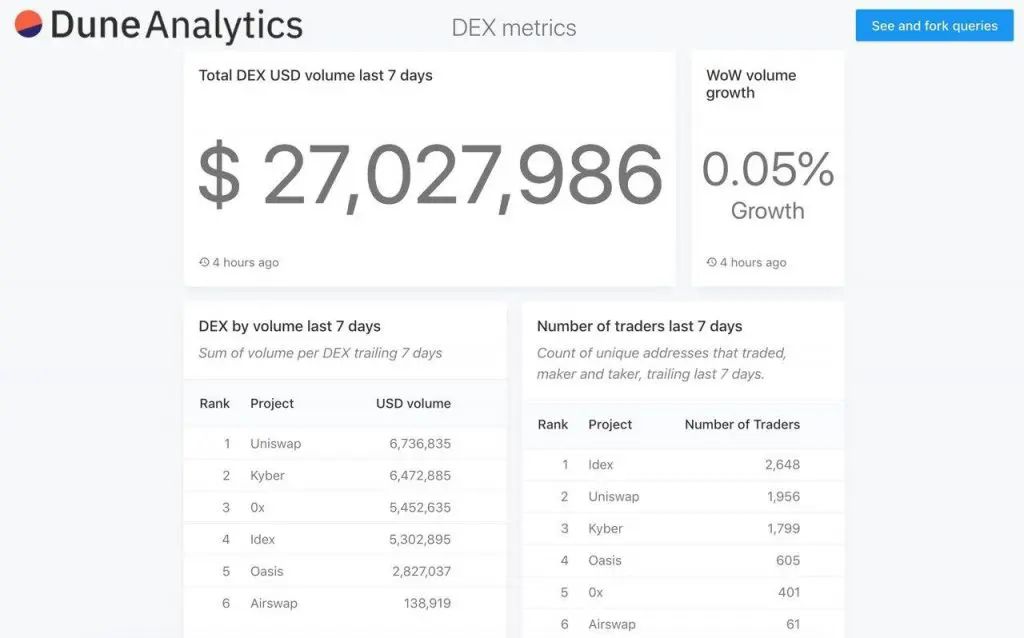1024x638 pixels.
Task: Select Idex in the traders table
Action: coord(601,464)
